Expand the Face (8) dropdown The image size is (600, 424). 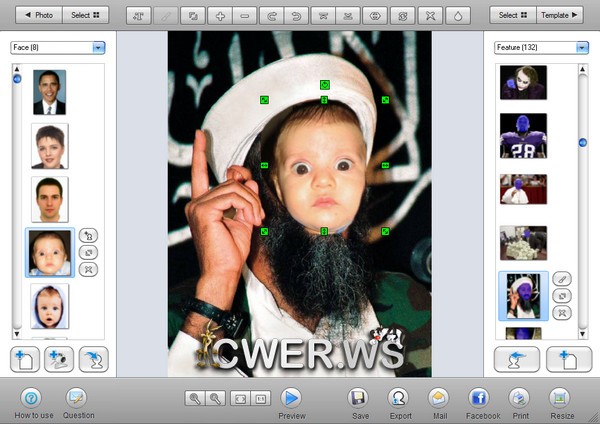[x=98, y=47]
